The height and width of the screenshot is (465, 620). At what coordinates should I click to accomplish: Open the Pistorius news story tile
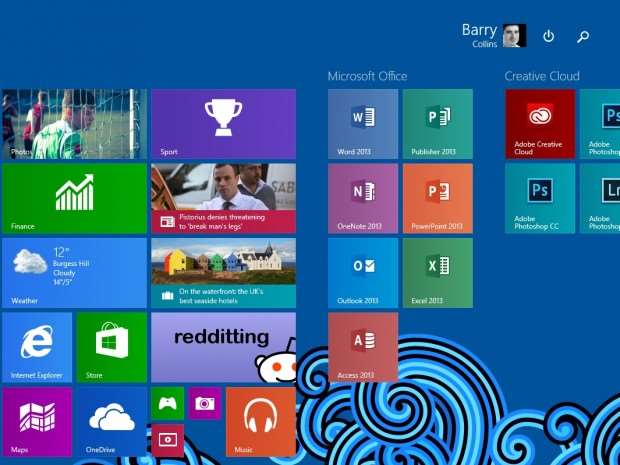coord(223,198)
